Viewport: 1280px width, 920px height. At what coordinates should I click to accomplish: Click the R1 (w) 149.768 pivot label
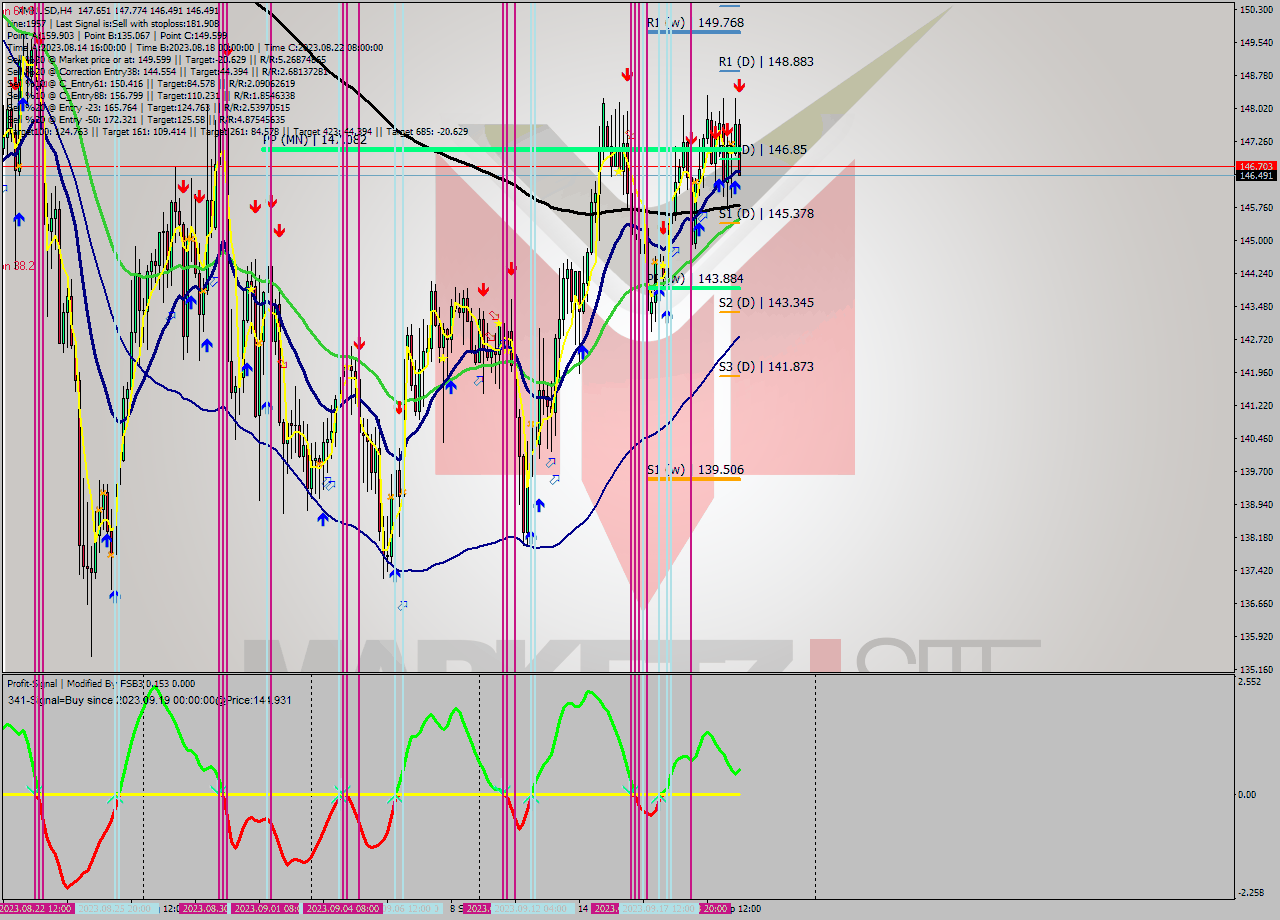pyautogui.click(x=695, y=22)
